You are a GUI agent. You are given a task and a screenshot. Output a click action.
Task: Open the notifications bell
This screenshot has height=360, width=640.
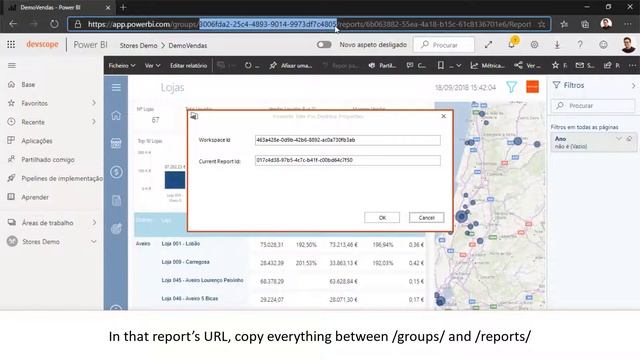[511, 44]
